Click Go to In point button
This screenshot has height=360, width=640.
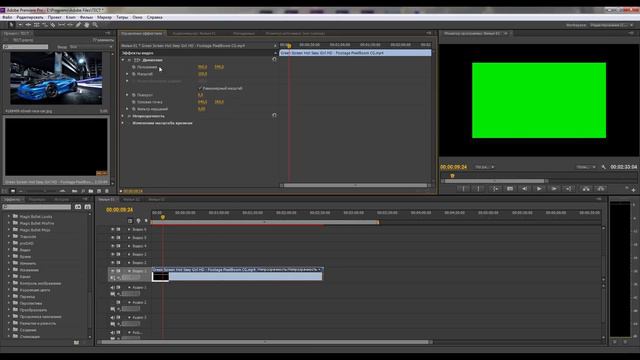pyautogui.click(x=495, y=189)
